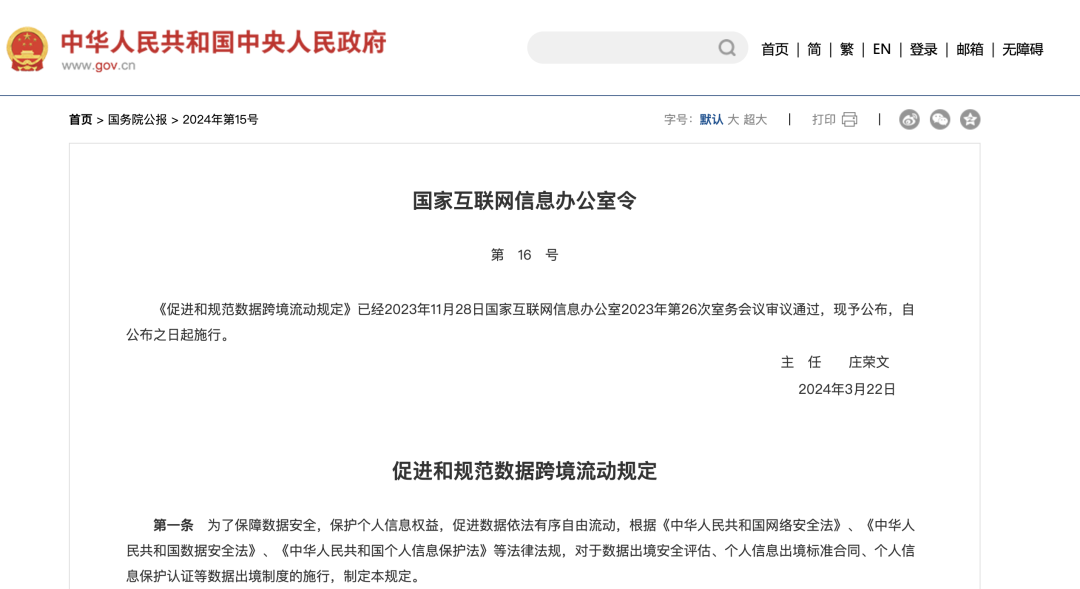
Task: Click the date 2024年3月22日
Action: [847, 389]
